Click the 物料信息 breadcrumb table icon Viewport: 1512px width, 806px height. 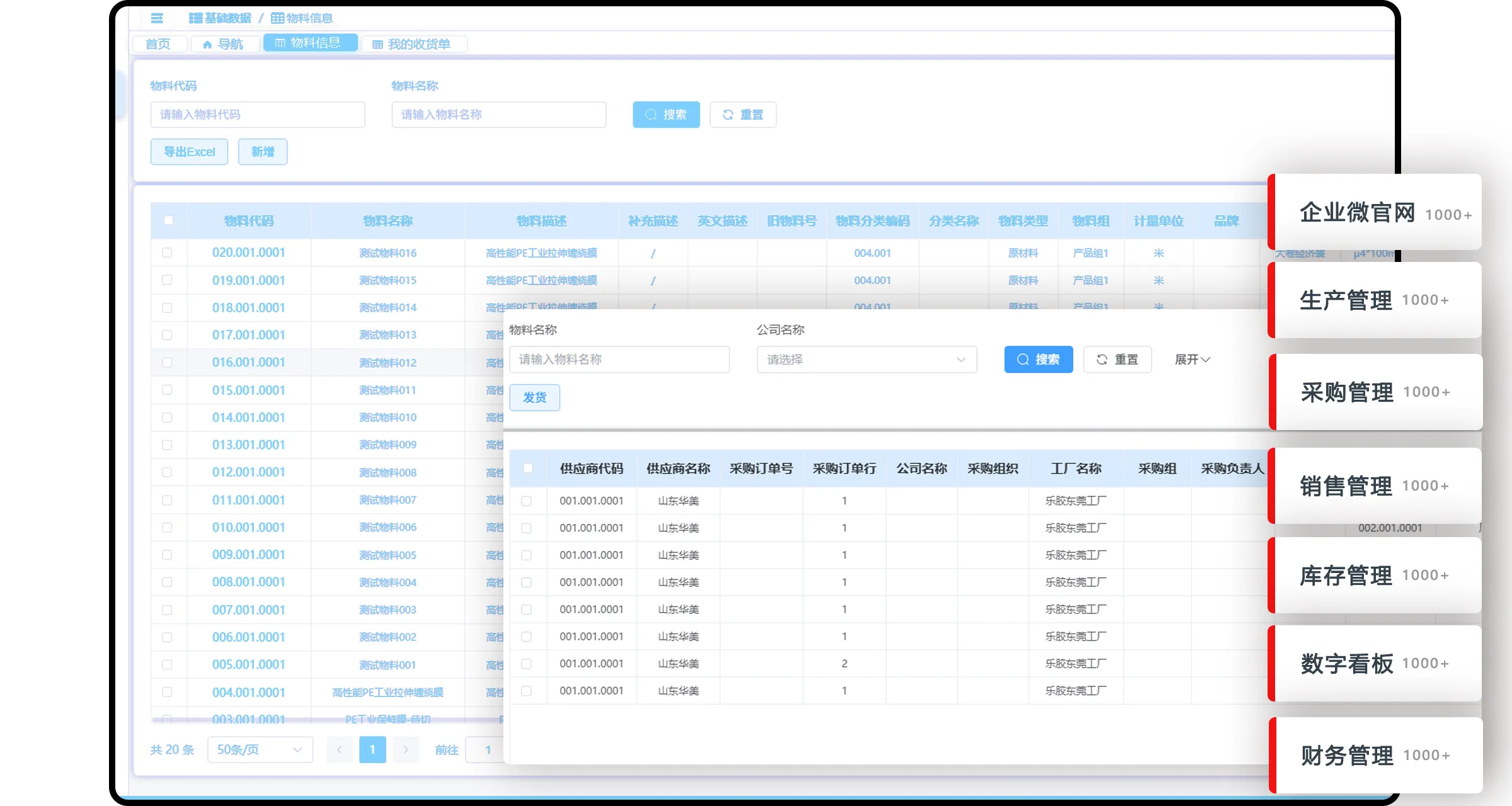(277, 18)
